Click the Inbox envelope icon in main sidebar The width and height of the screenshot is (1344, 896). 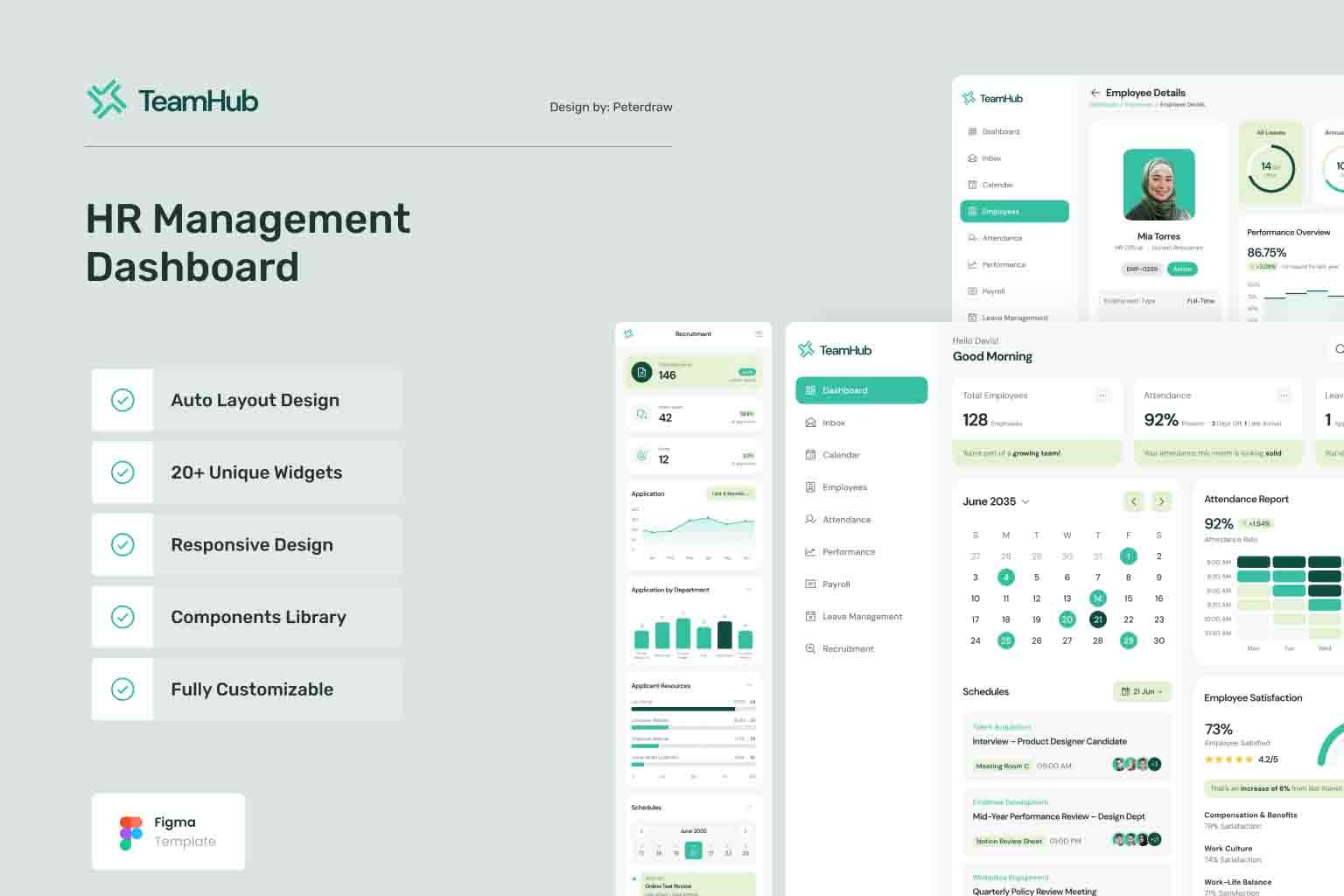[810, 423]
